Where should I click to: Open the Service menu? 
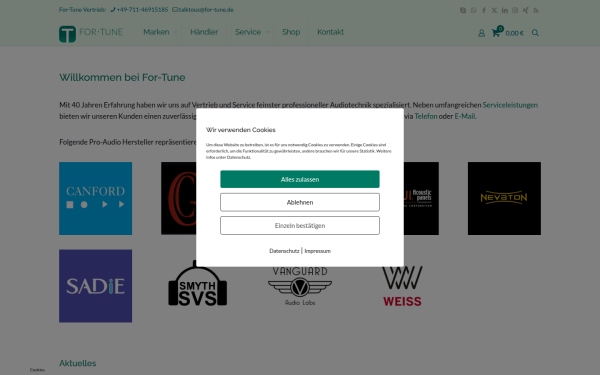pos(248,32)
